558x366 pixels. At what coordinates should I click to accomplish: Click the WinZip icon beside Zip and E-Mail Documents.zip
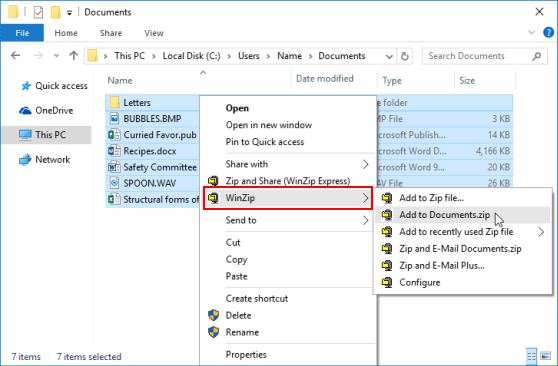point(387,249)
